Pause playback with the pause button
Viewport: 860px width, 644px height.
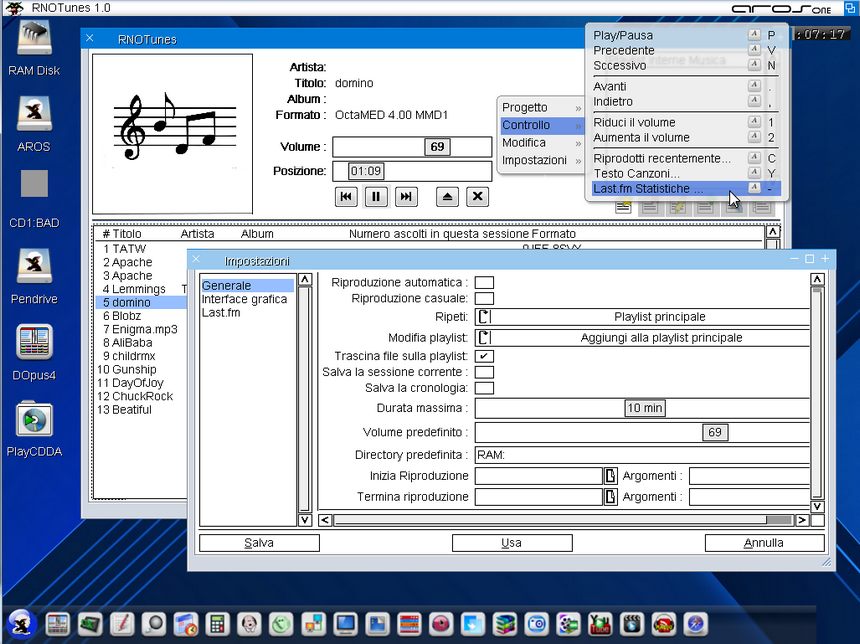tap(376, 197)
